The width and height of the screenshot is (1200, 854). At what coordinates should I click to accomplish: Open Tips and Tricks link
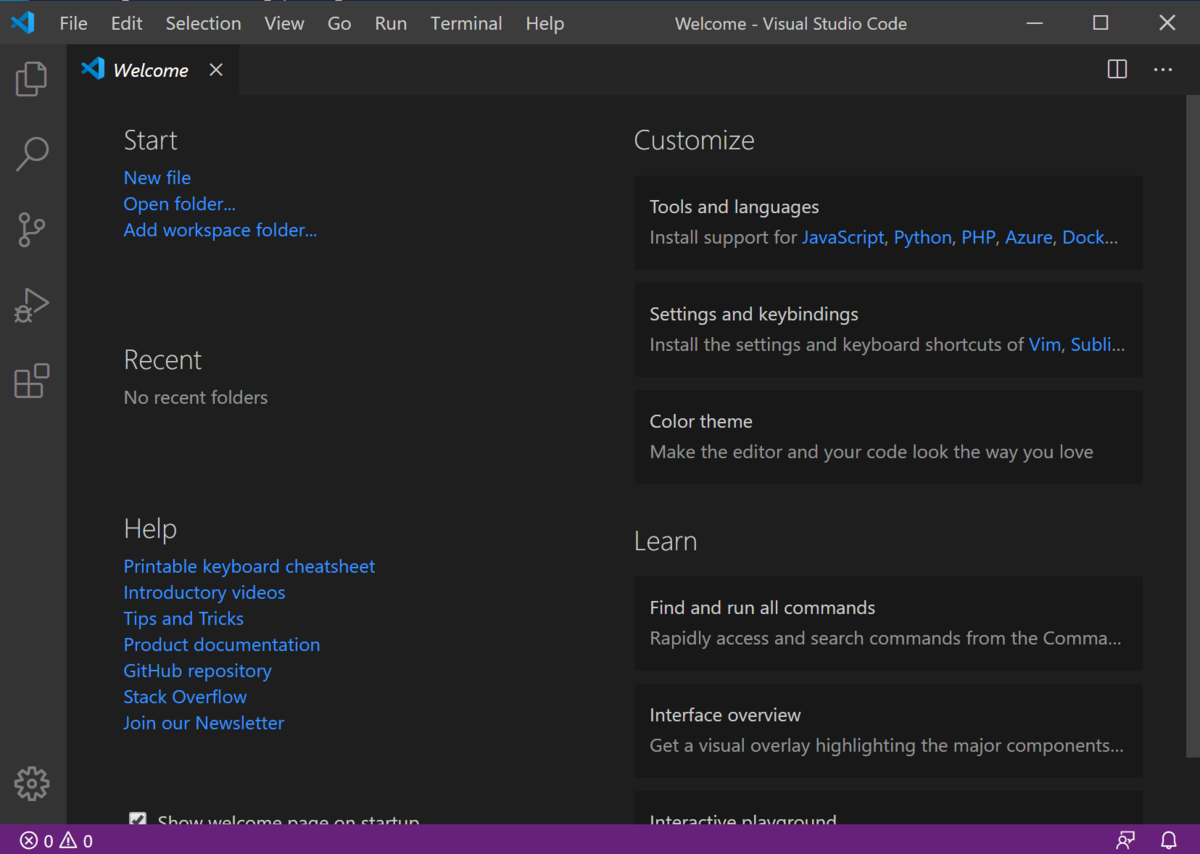[x=183, y=618]
